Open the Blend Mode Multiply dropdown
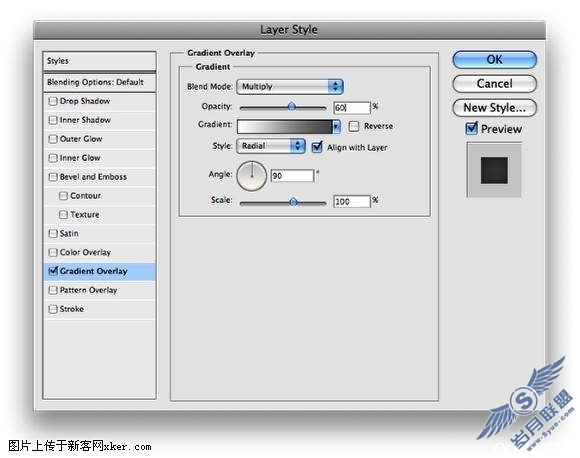 click(x=290, y=87)
